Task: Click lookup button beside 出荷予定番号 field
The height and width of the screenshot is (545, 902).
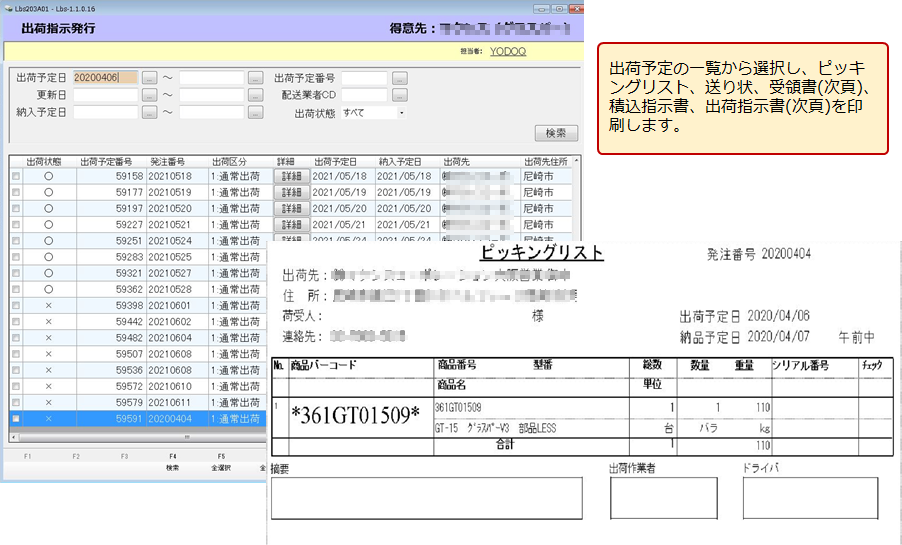Action: (399, 78)
